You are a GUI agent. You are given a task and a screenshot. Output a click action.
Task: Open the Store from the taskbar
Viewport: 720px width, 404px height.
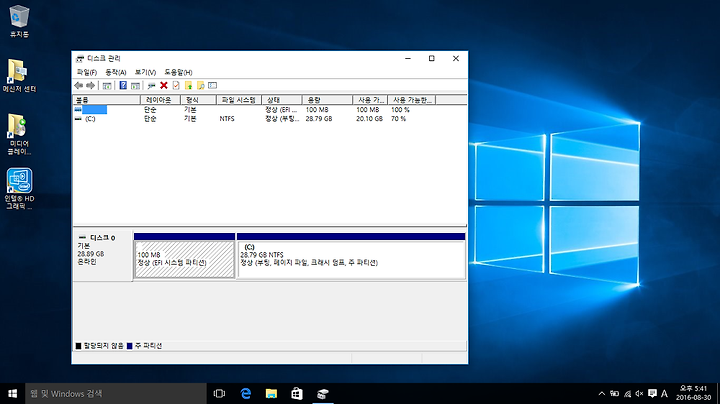point(297,393)
